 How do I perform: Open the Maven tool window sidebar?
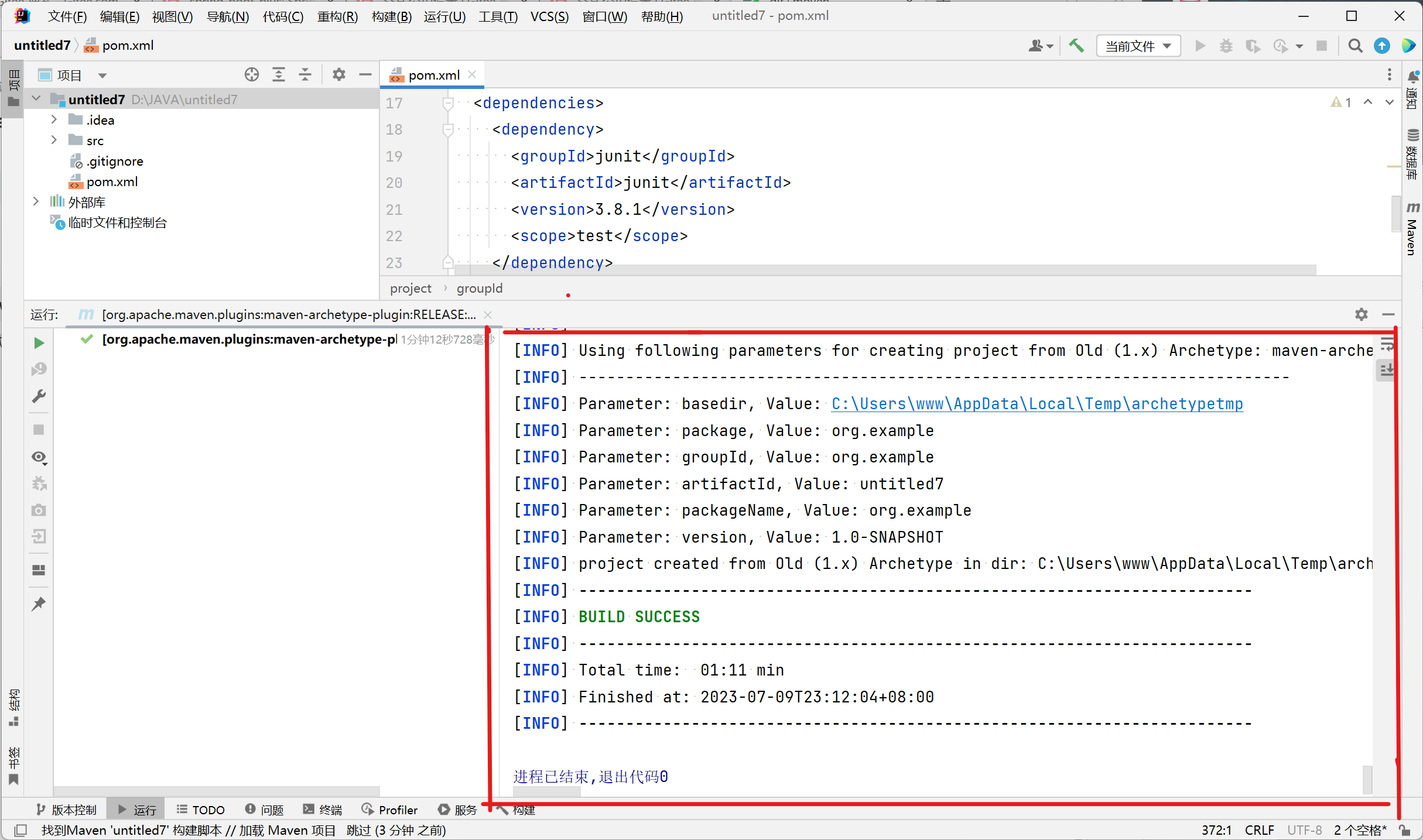coord(1412,229)
